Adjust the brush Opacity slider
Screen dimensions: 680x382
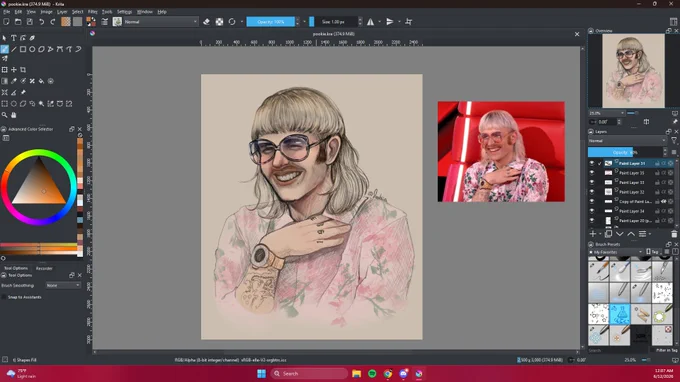point(271,22)
